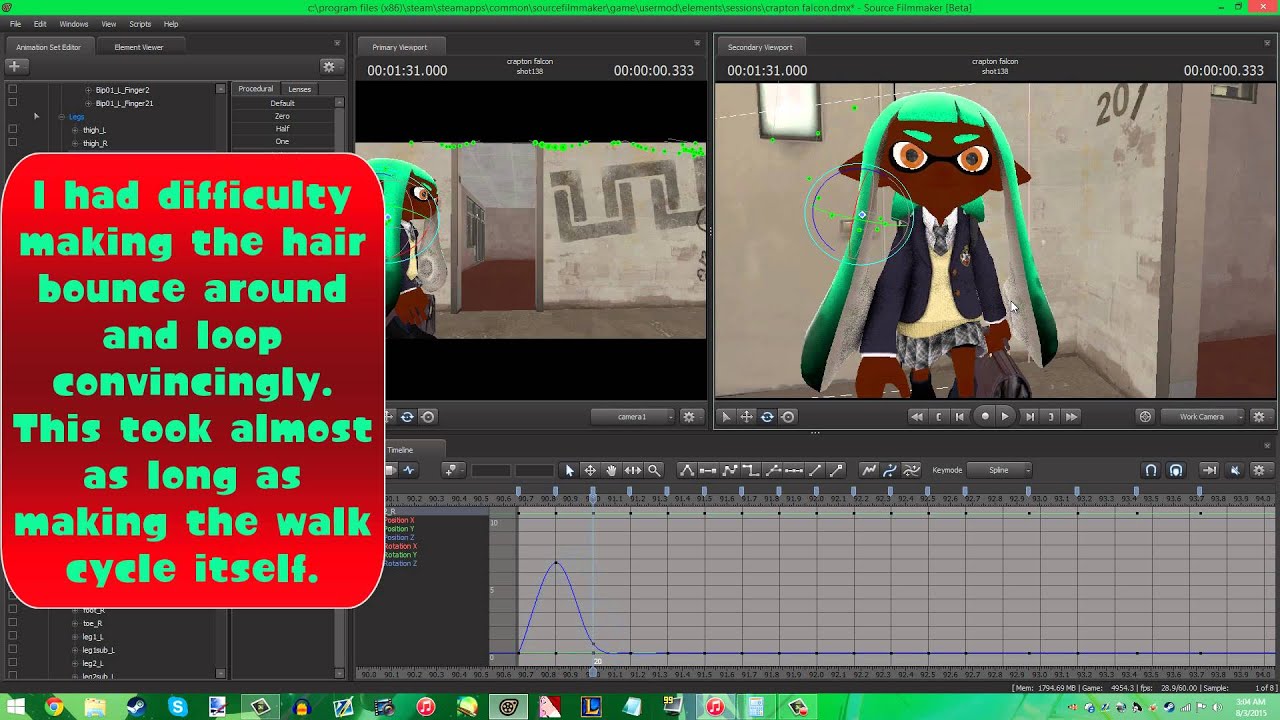Open the File menu

point(15,24)
